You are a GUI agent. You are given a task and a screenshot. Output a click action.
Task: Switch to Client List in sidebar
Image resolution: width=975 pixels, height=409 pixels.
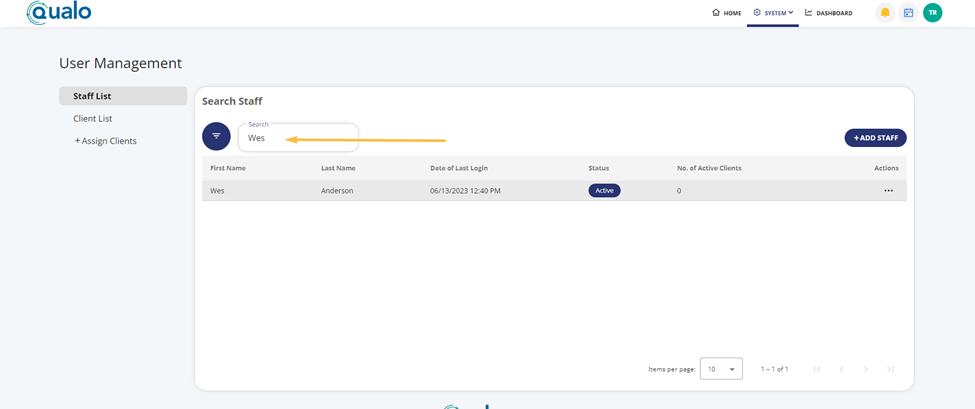(92, 118)
